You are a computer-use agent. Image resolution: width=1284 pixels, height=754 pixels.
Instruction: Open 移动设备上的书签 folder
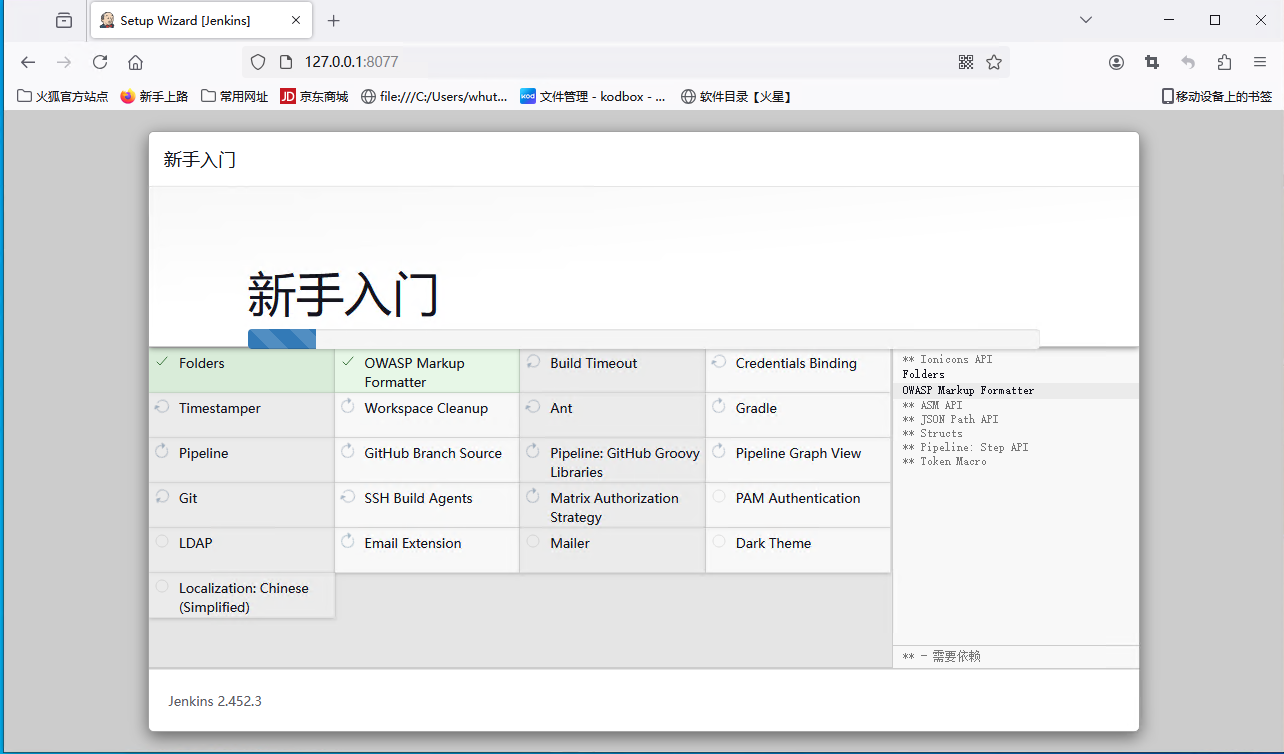(x=1216, y=97)
